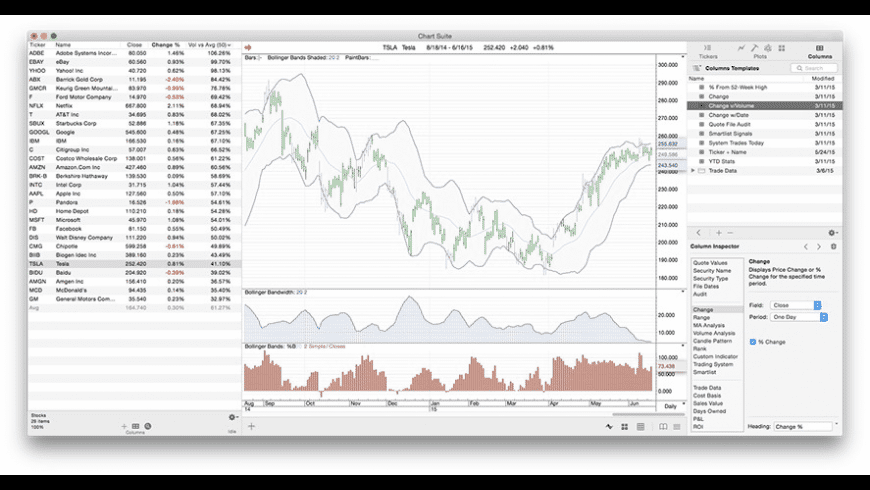This screenshot has width=870, height=490.
Task: Select Cost Basis in inspector list
Action: click(706, 396)
